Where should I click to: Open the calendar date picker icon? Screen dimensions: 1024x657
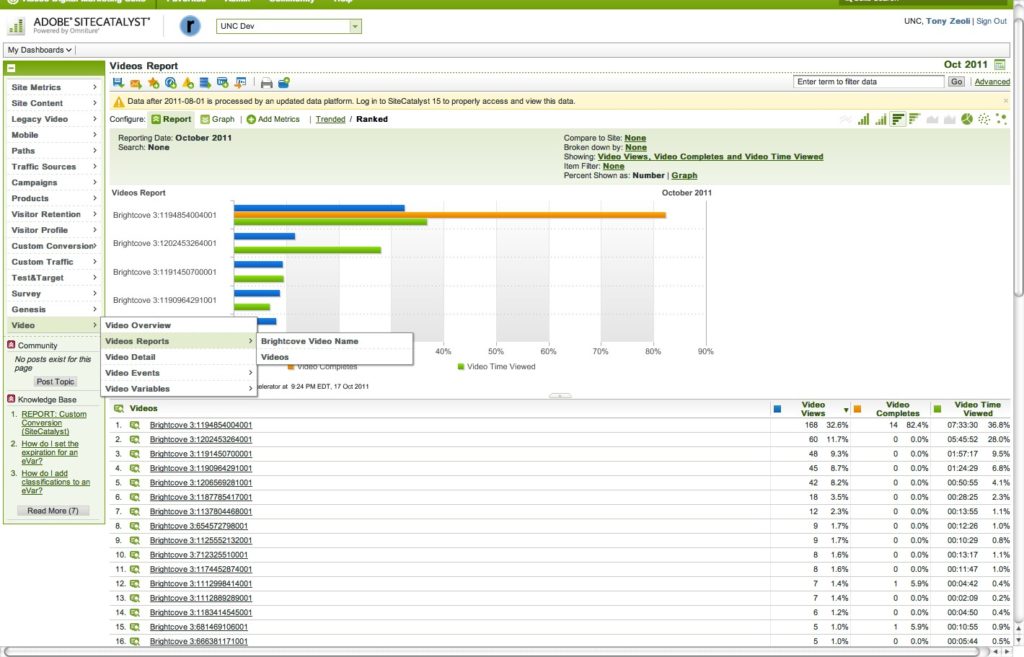click(x=1000, y=65)
